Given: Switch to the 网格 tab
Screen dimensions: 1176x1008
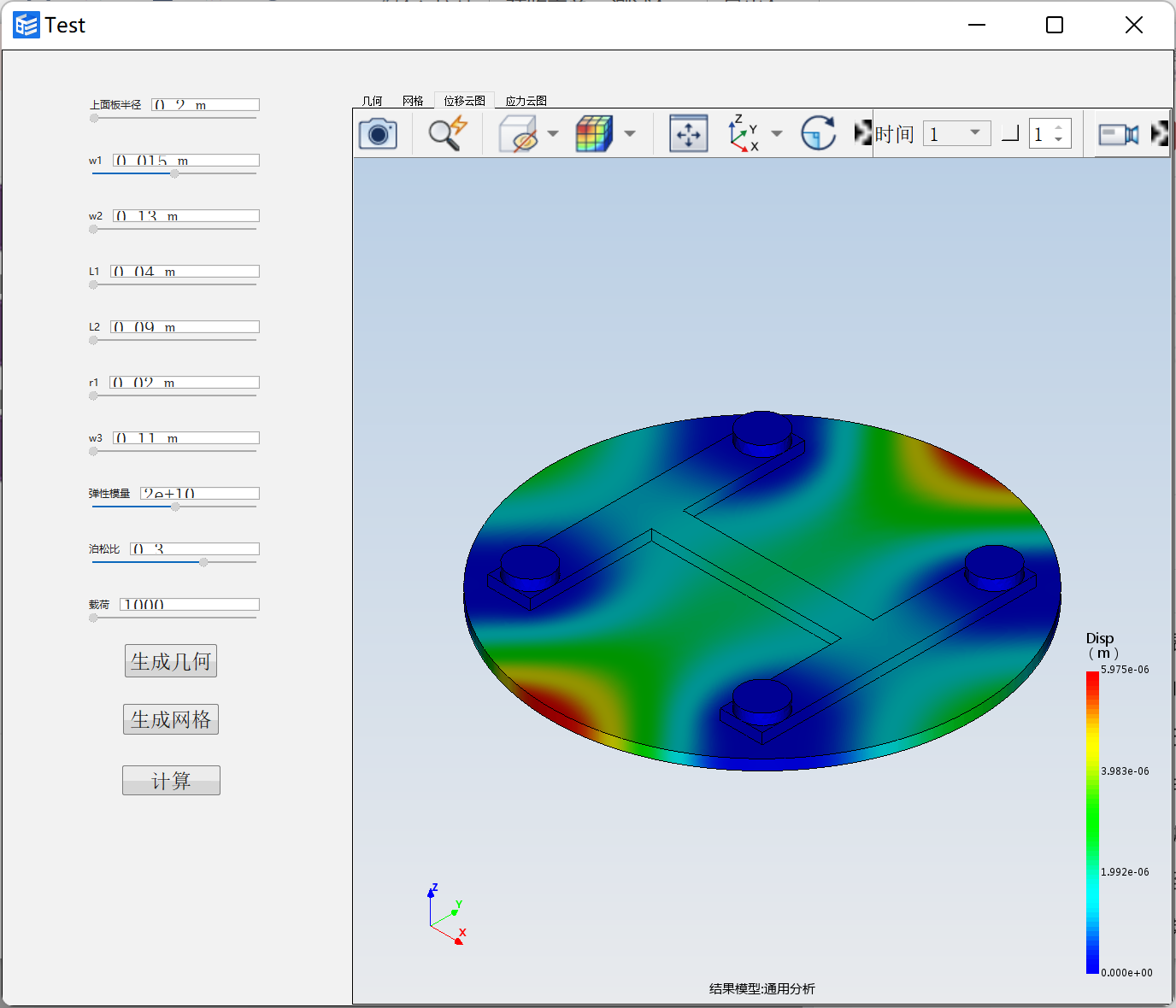Looking at the screenshot, I should pos(413,101).
